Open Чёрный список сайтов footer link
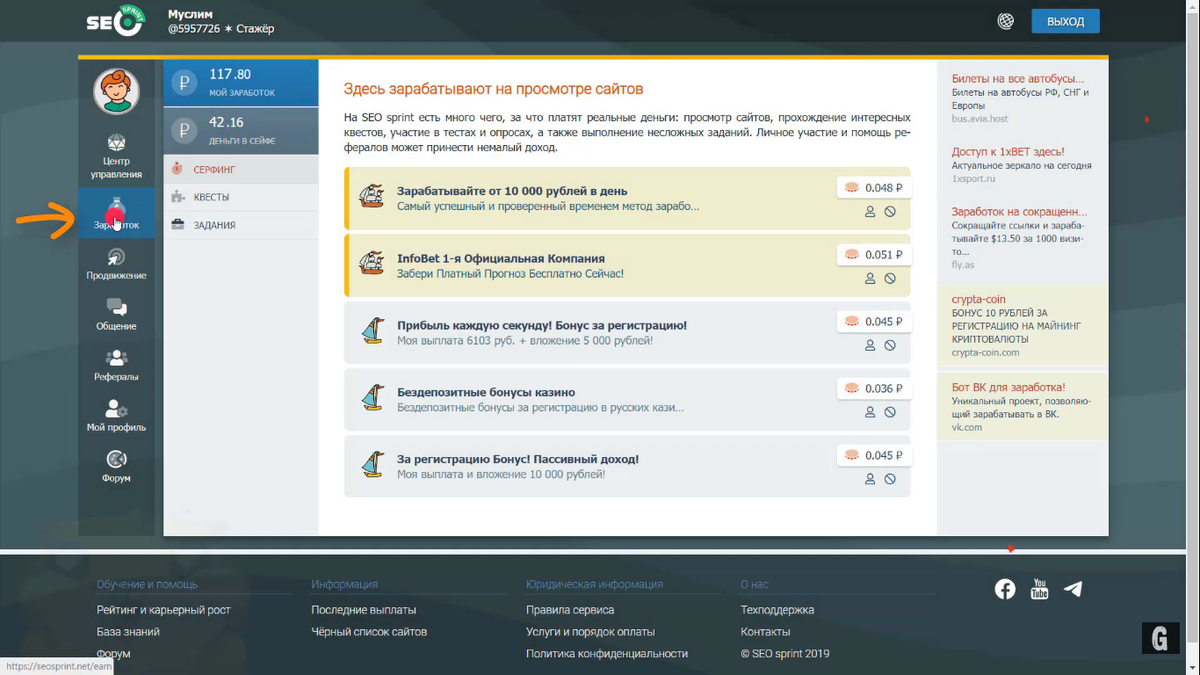This screenshot has height=675, width=1200. [x=369, y=632]
